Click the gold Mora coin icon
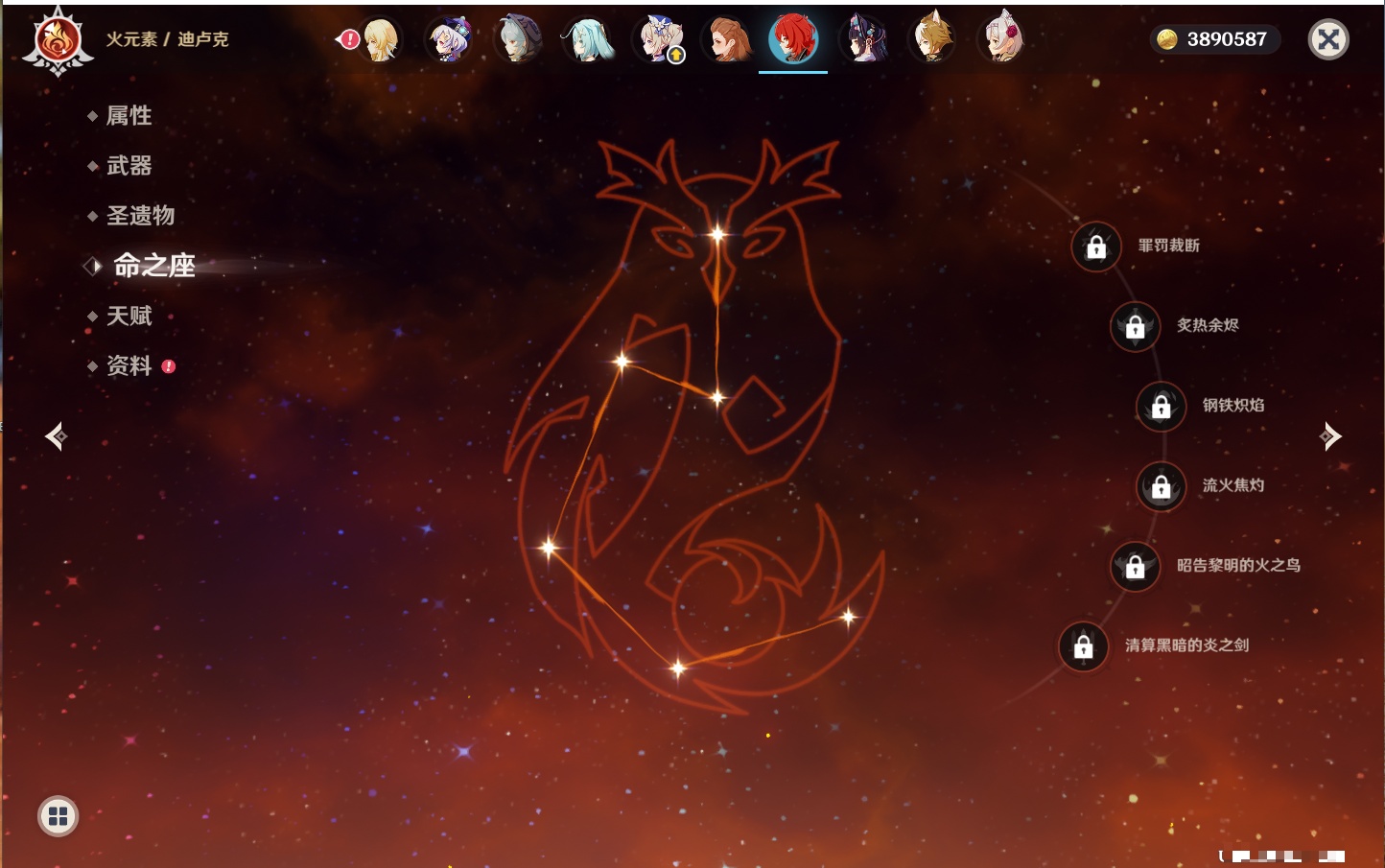Viewport: 1385px width, 868px height. coord(1167,39)
